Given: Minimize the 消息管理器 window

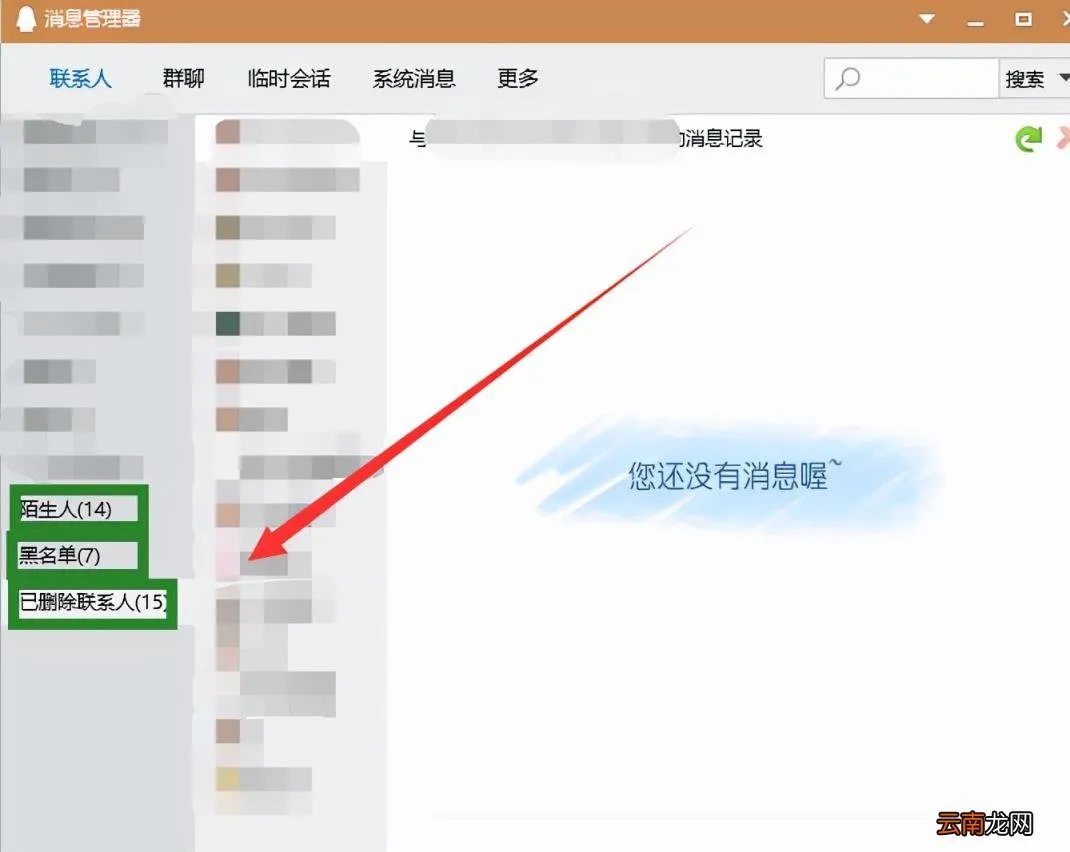Looking at the screenshot, I should pyautogui.click(x=975, y=23).
